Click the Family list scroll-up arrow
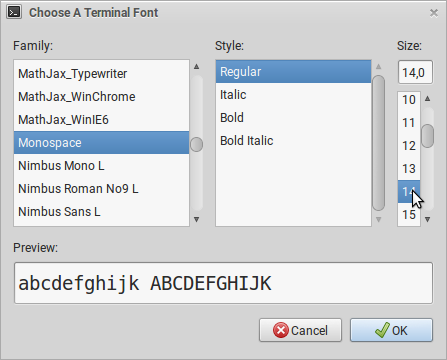 coord(196,67)
